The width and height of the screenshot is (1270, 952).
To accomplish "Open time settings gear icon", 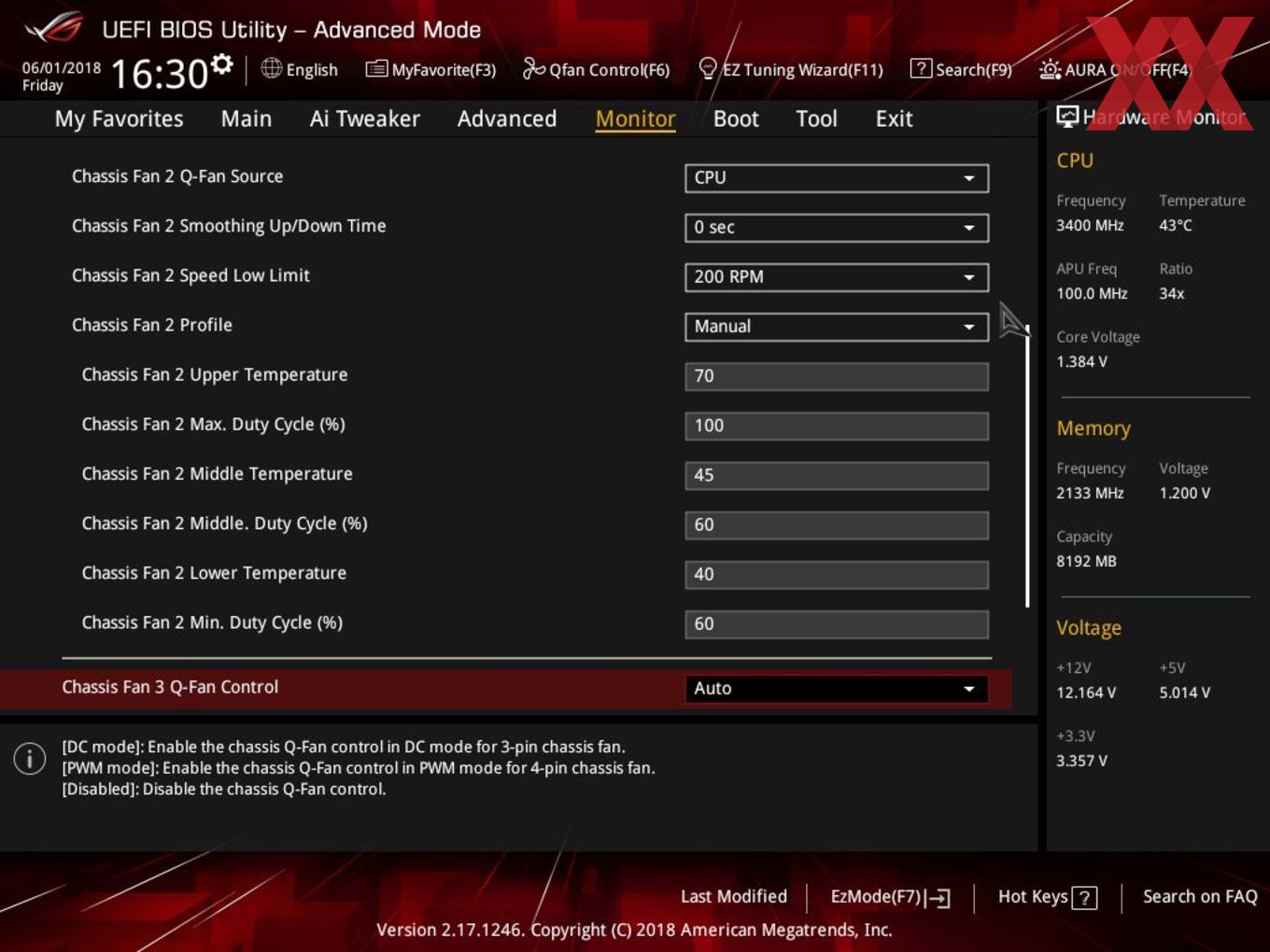I will coord(221,63).
